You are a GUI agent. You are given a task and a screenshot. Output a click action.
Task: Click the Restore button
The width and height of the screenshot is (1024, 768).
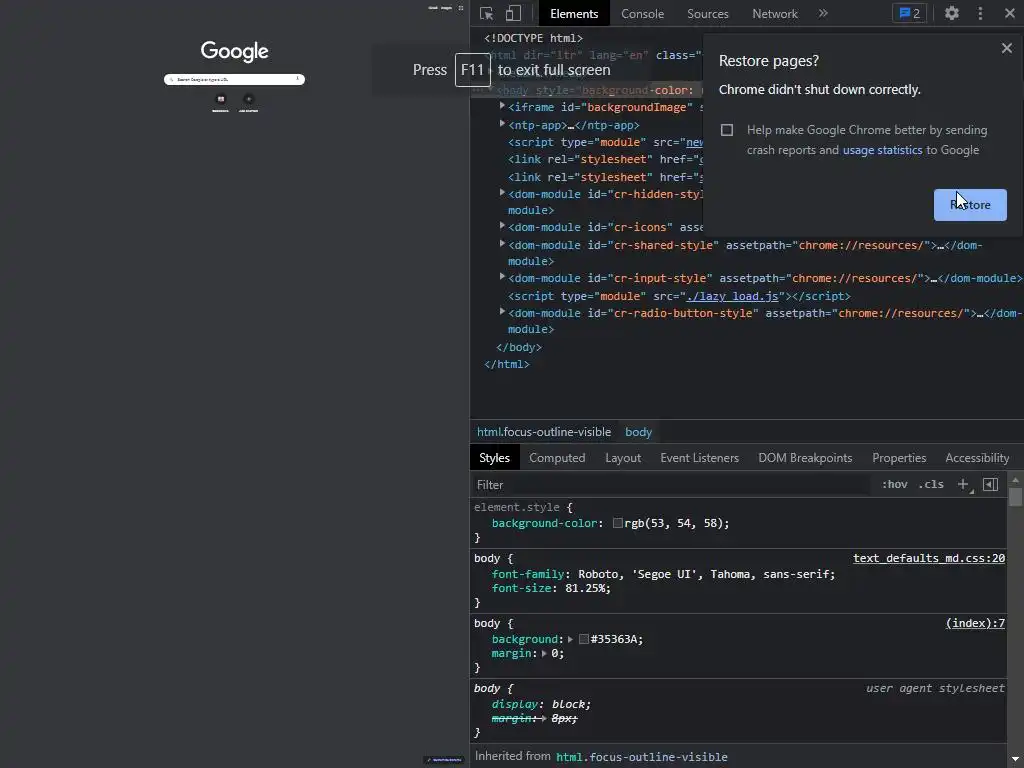coord(970,205)
